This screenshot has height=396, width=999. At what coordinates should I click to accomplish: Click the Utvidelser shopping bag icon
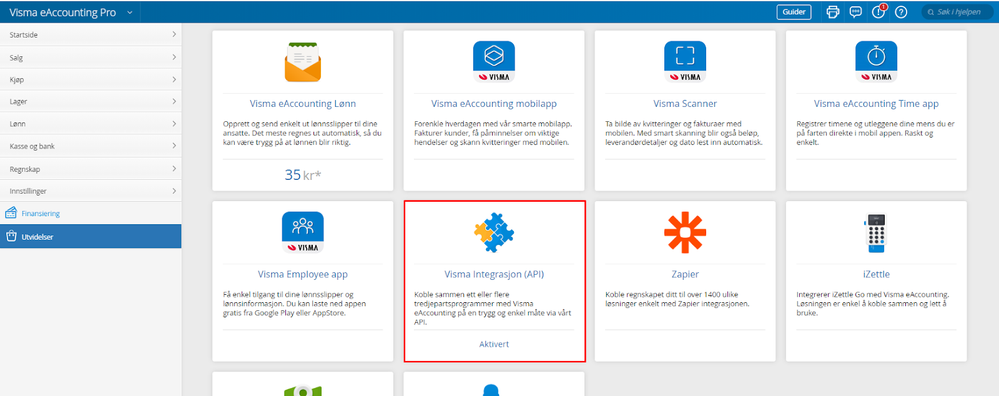pos(10,236)
